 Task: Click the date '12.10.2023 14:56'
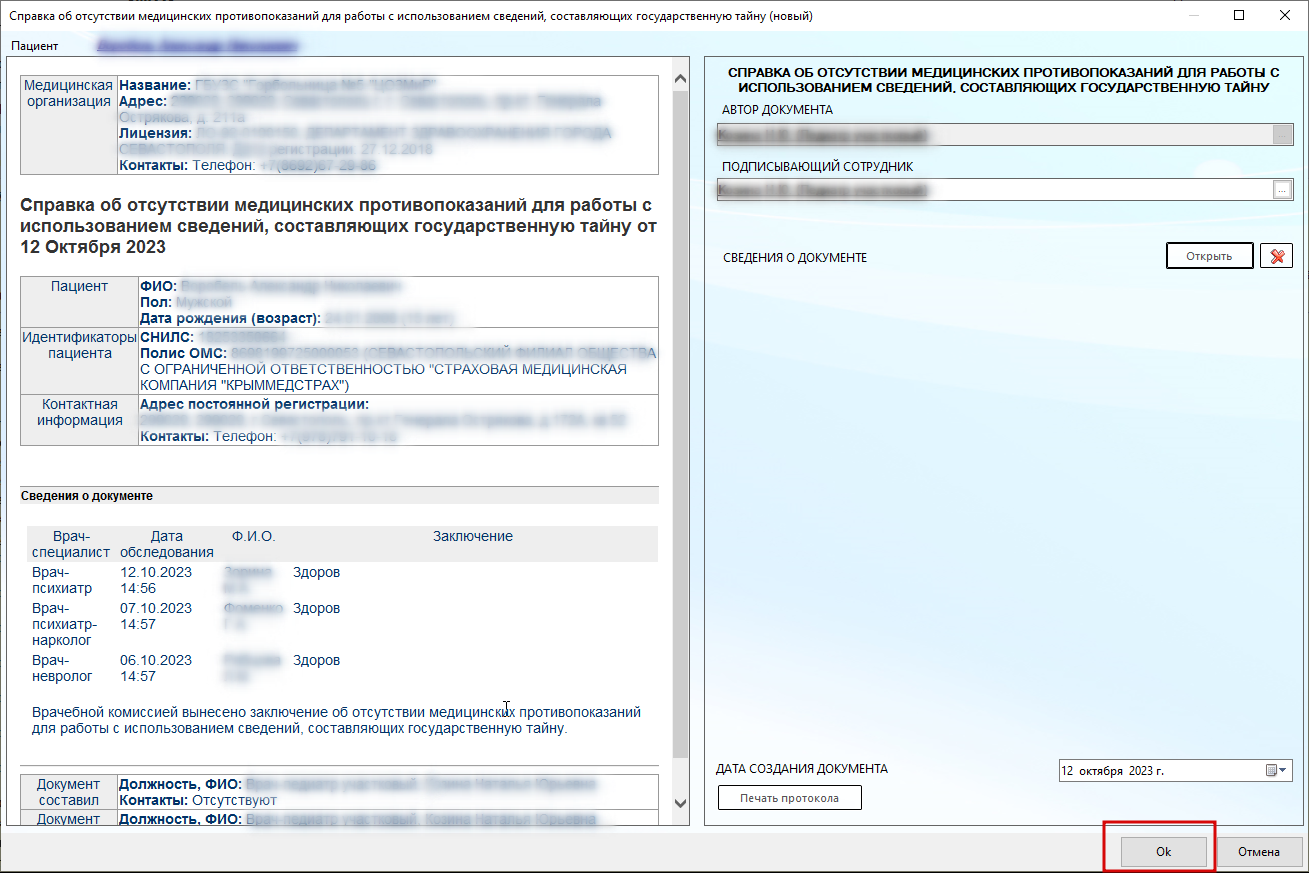click(x=156, y=580)
